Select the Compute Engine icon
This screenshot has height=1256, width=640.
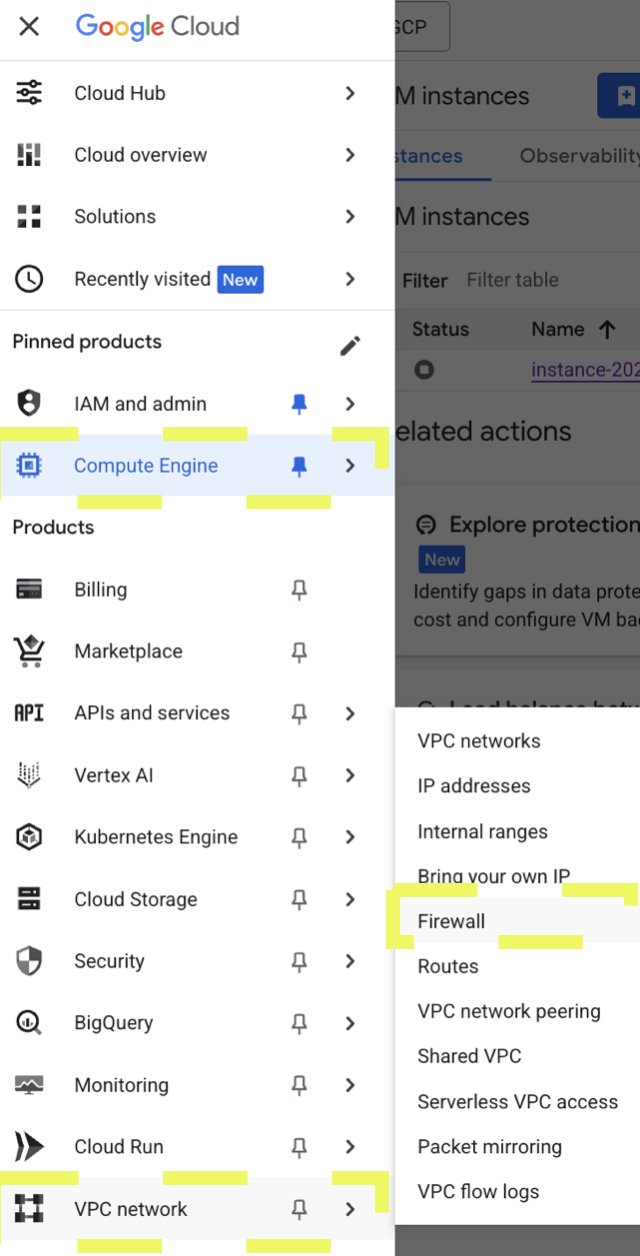[29, 465]
